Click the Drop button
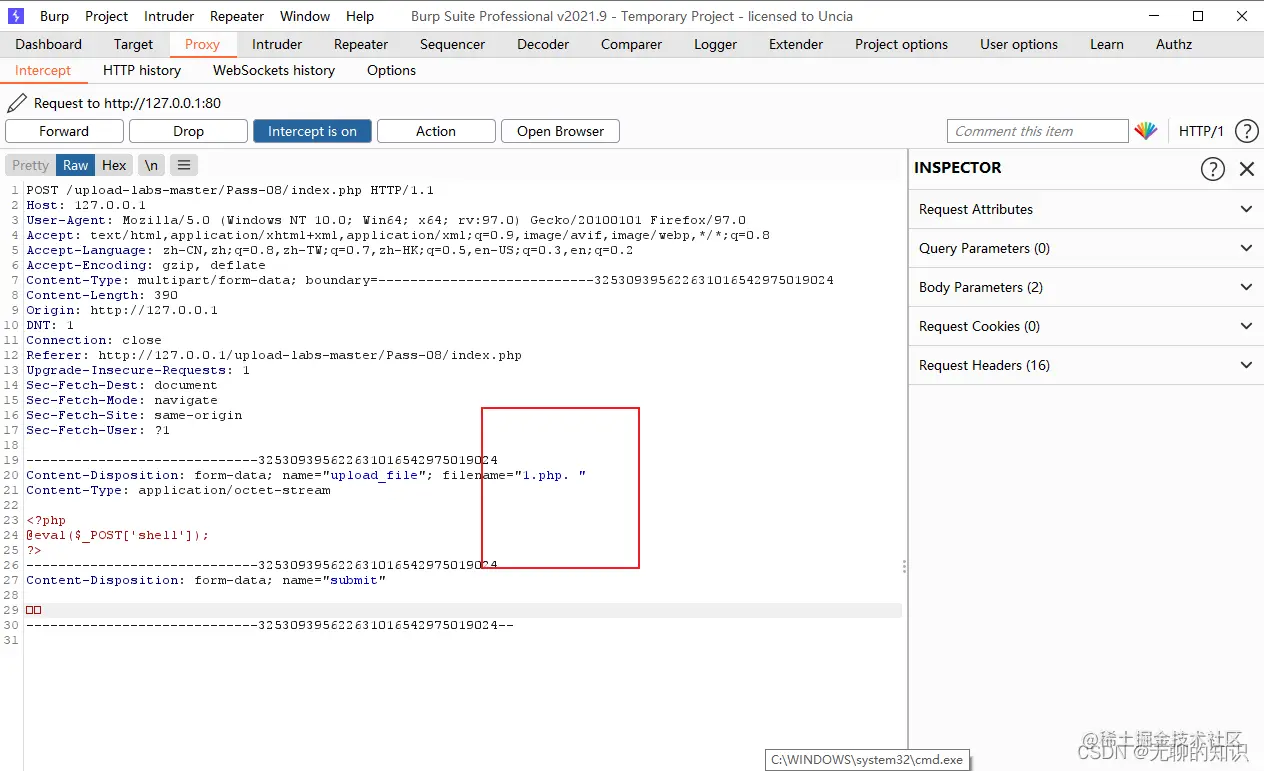 pos(188,131)
